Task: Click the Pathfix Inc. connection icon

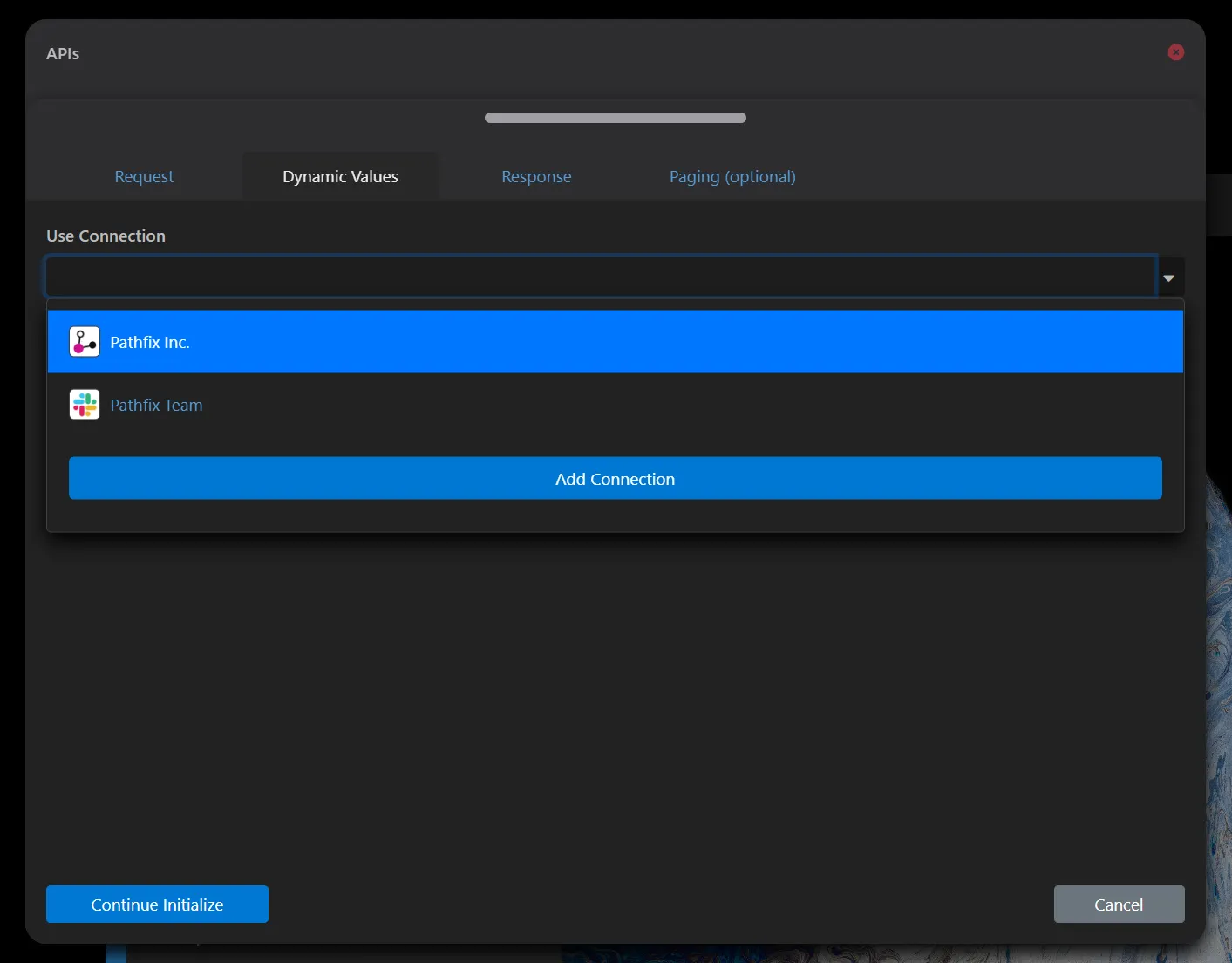Action: pos(85,342)
